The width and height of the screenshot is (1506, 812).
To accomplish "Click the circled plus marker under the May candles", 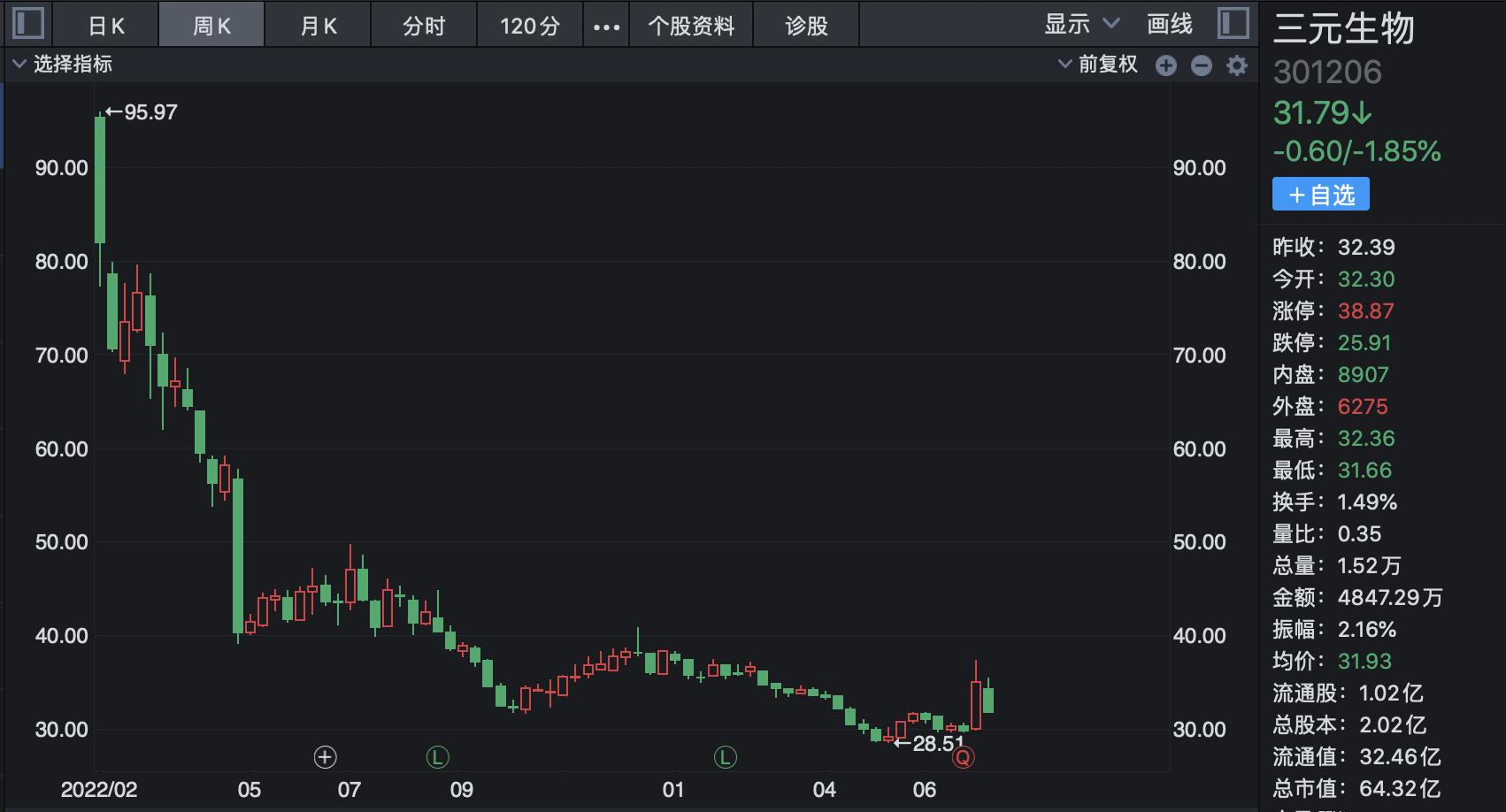I will 325,757.
